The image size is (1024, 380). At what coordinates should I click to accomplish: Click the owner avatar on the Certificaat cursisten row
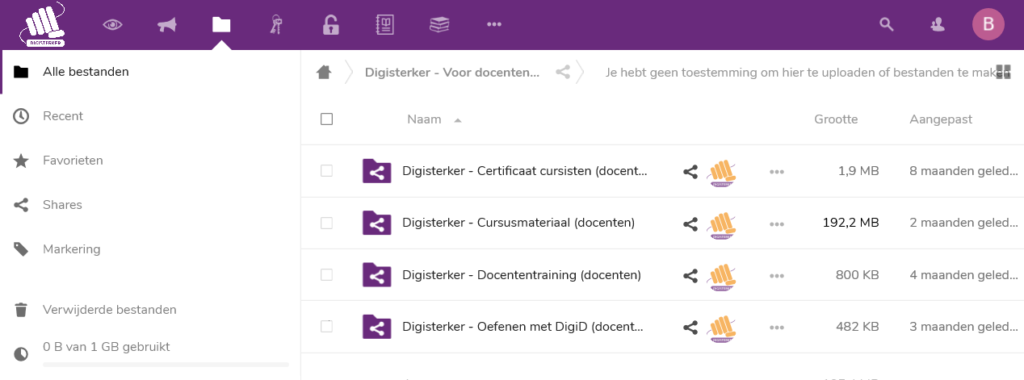(723, 172)
